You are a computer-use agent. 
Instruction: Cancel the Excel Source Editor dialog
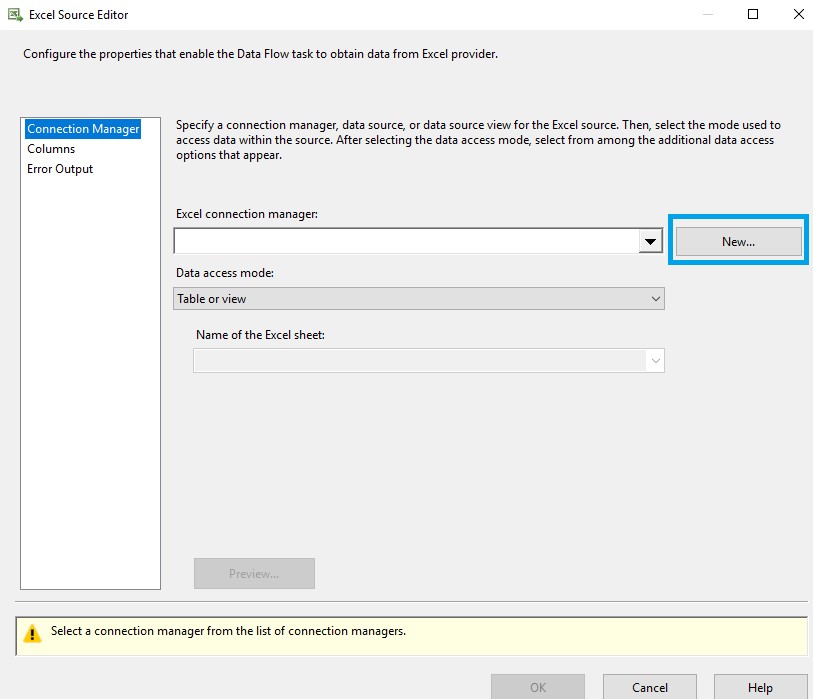(650, 687)
